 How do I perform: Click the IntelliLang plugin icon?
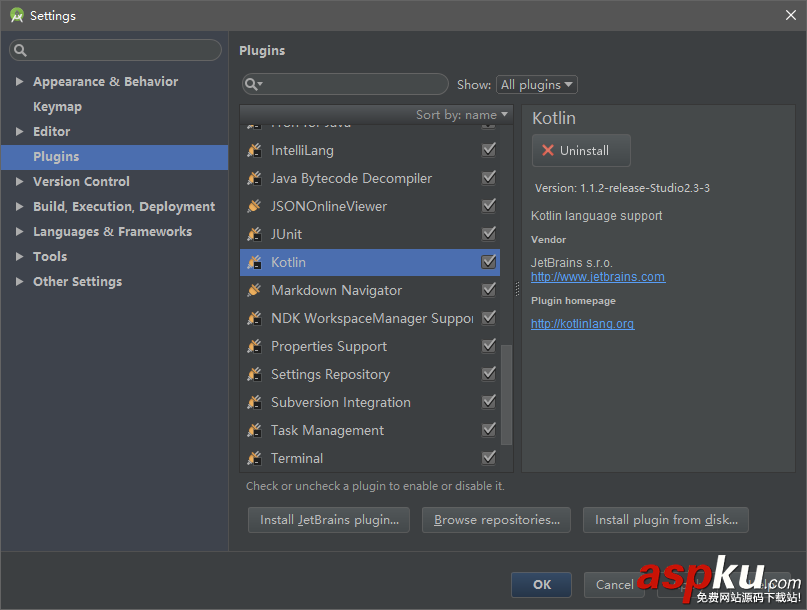pyautogui.click(x=254, y=150)
